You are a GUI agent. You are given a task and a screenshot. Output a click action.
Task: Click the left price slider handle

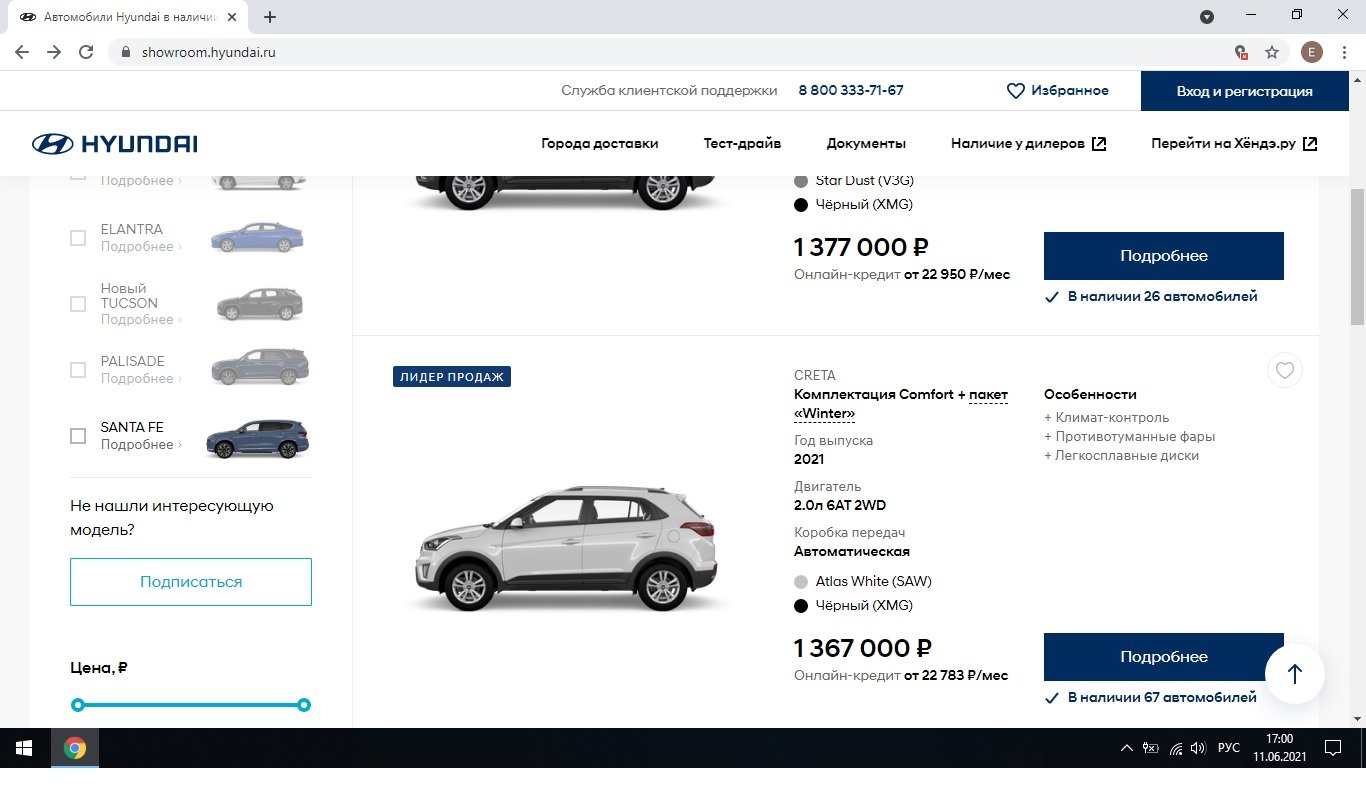78,705
